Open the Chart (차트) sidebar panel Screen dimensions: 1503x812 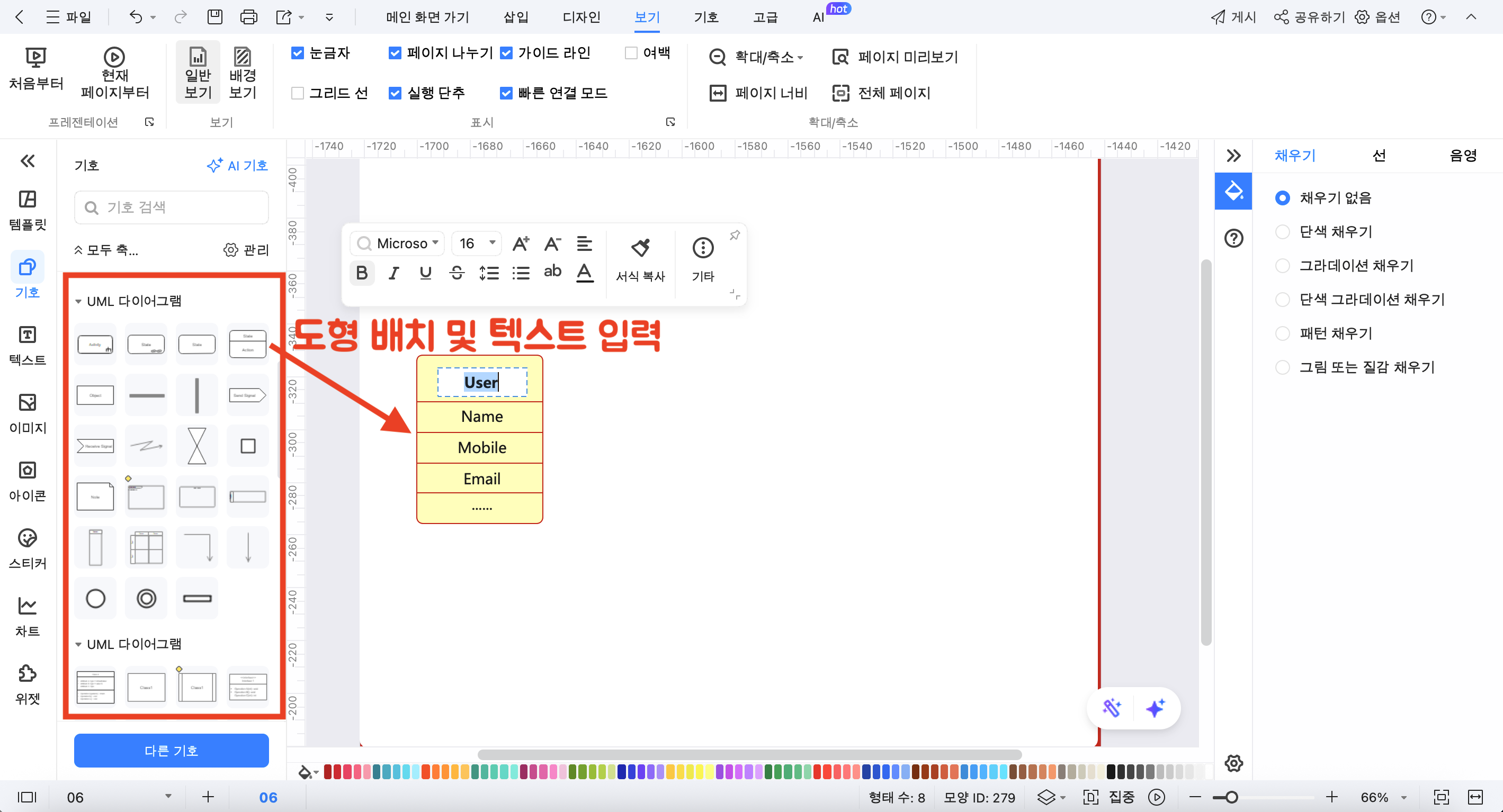click(x=28, y=617)
